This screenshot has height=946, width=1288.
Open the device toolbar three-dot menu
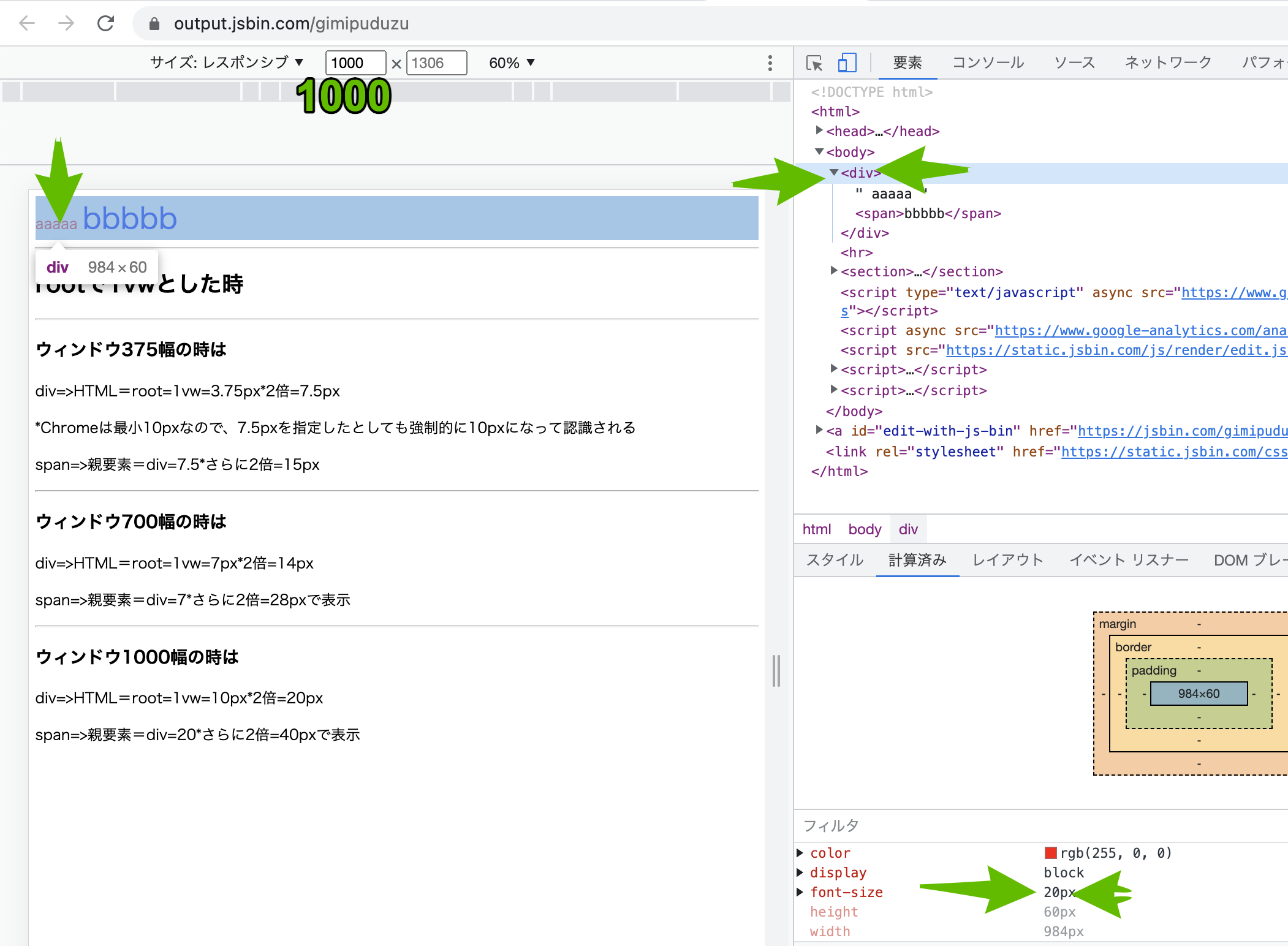[x=770, y=63]
